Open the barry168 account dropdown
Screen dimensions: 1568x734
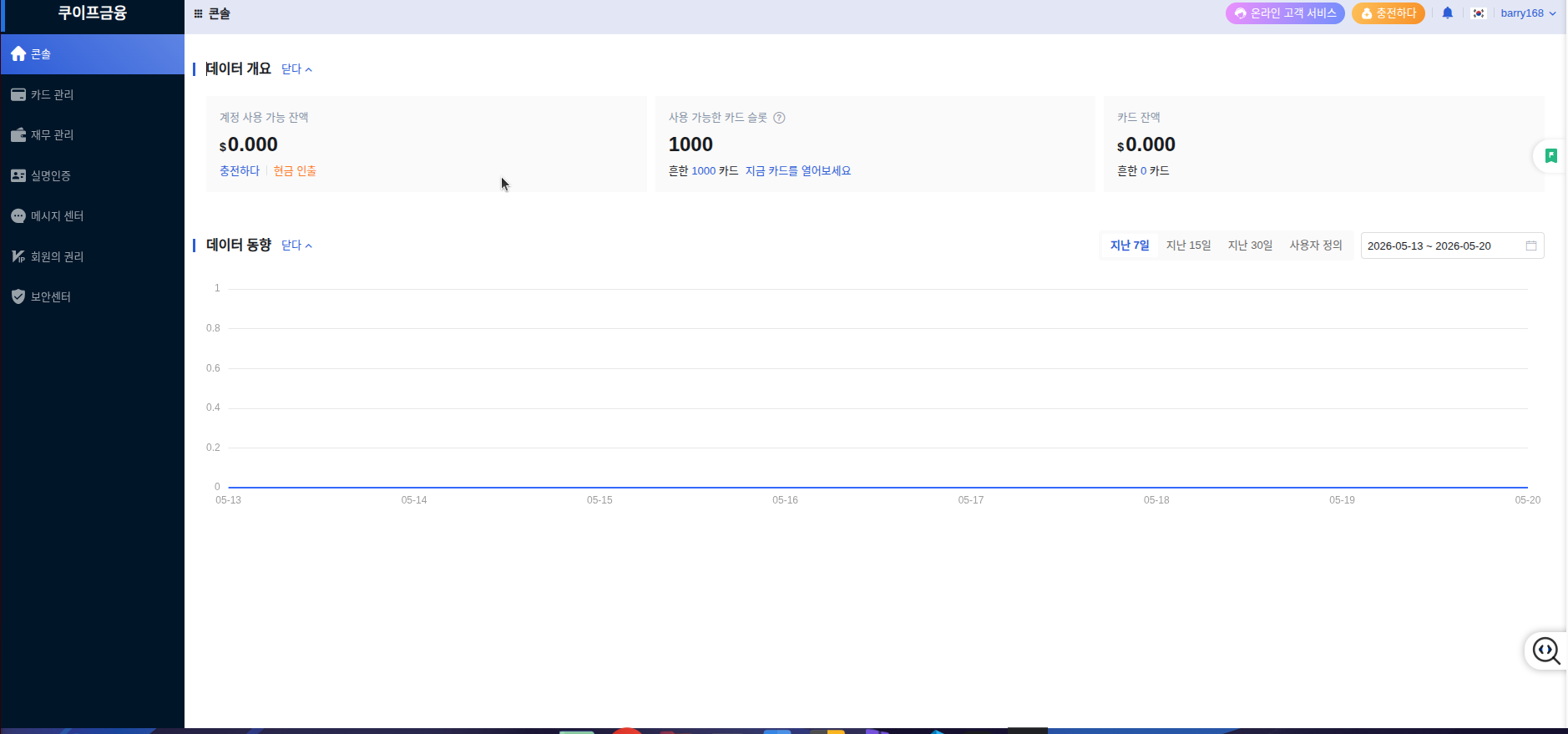[x=1528, y=13]
